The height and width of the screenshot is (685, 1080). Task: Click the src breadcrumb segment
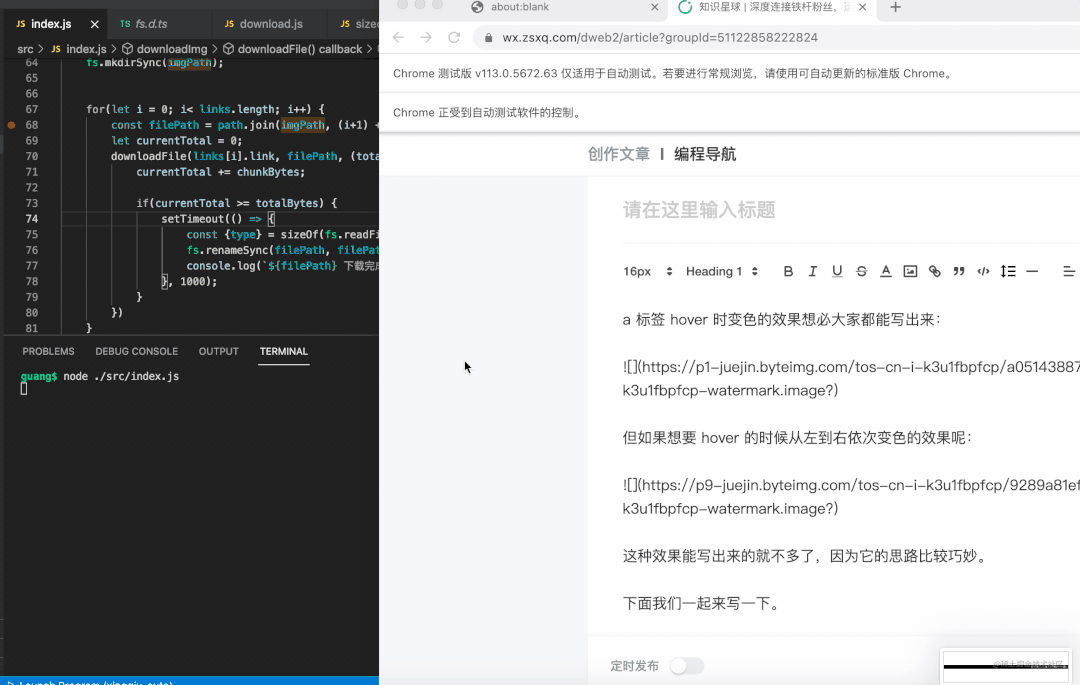pyautogui.click(x=25, y=49)
